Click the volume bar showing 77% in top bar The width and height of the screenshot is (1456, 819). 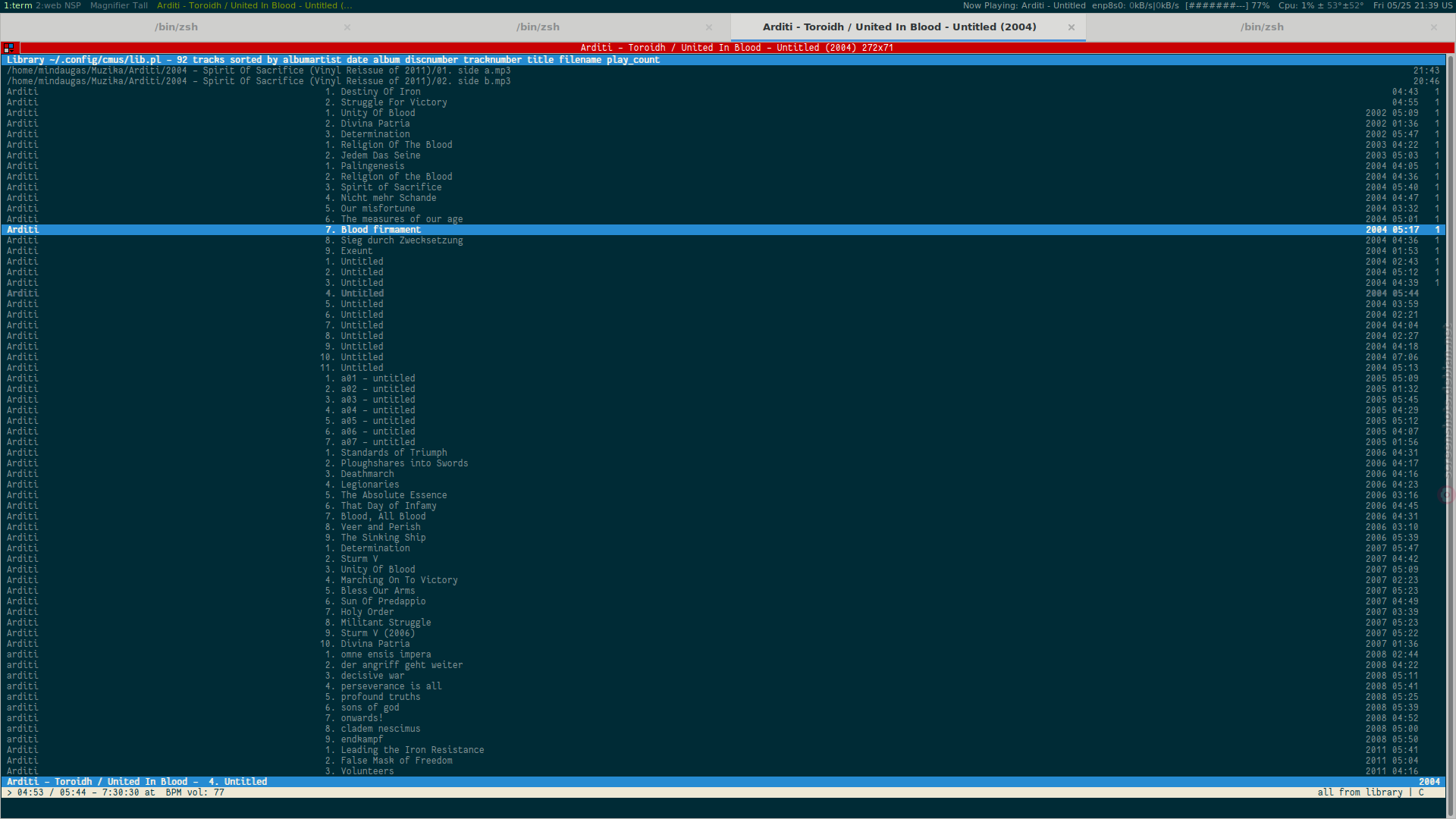1227,5
